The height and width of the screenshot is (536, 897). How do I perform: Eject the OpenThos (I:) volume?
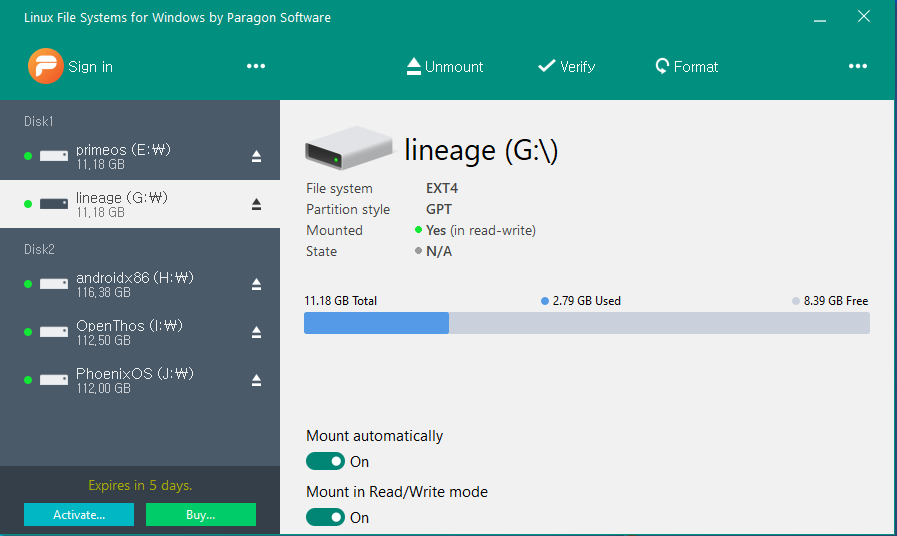[256, 332]
